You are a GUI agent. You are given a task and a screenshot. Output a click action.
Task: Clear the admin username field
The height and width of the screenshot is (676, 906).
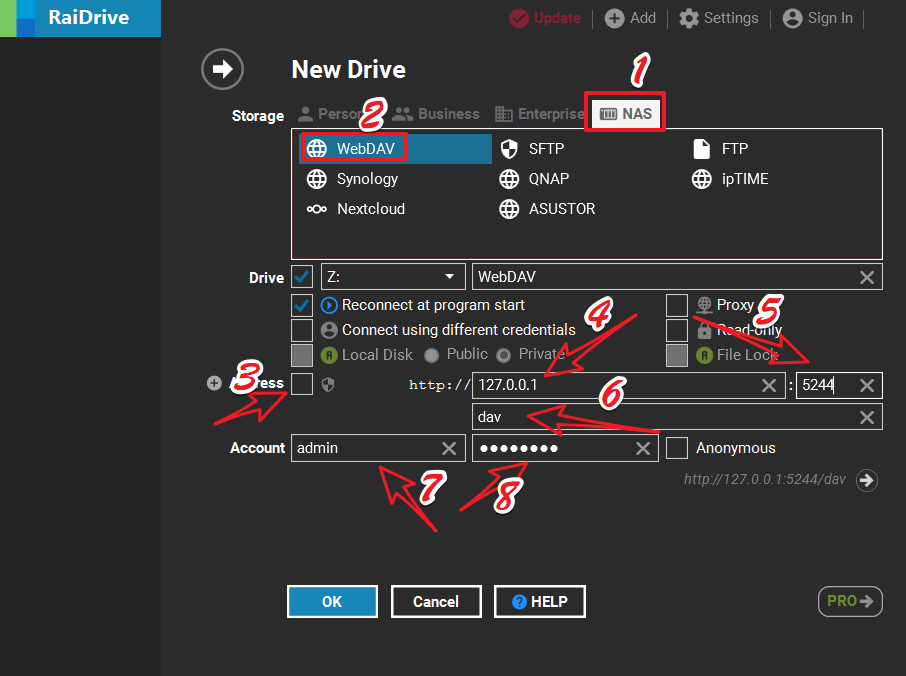[x=449, y=448]
